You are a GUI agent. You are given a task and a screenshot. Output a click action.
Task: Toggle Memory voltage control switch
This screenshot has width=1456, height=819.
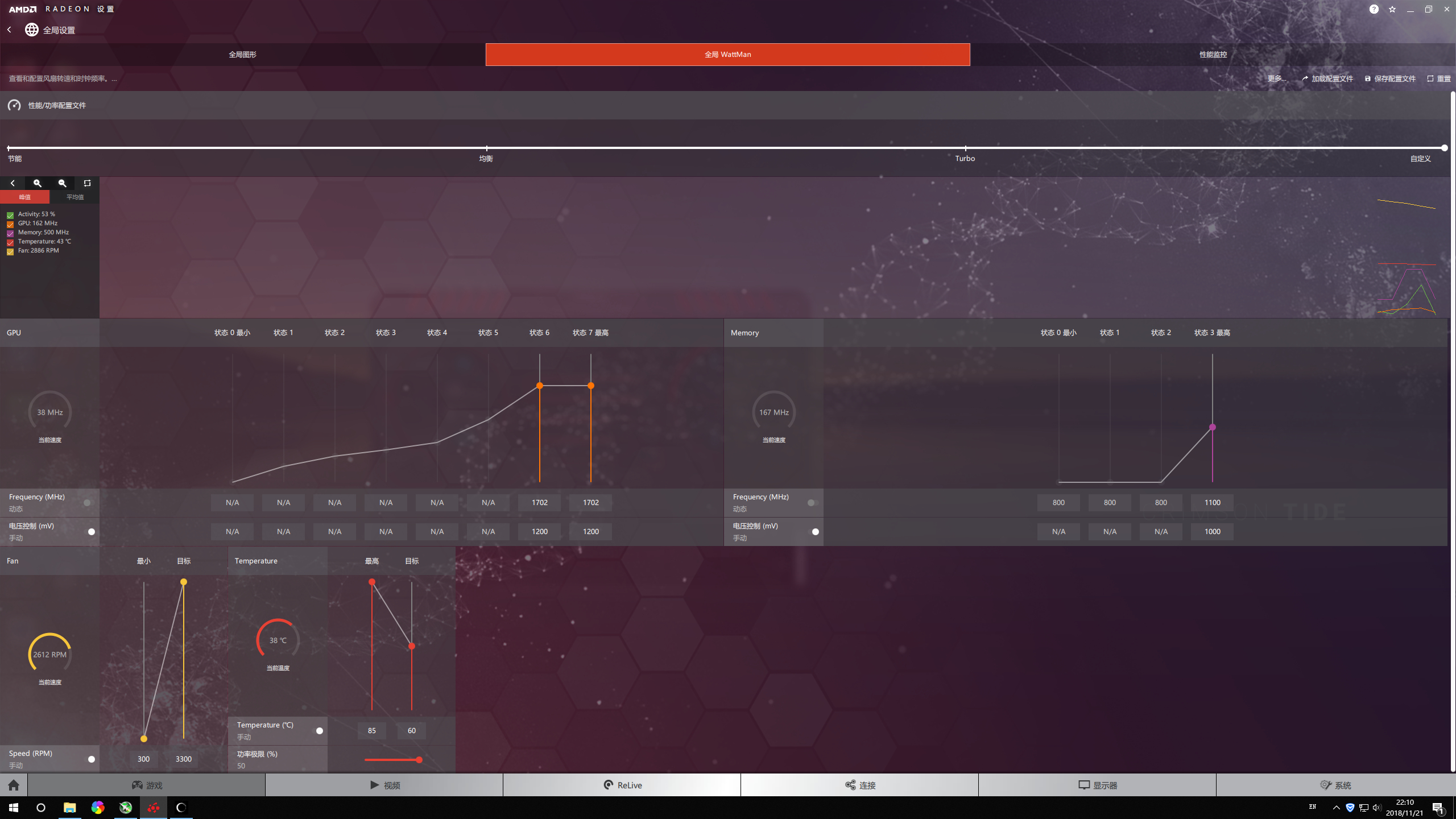point(814,532)
